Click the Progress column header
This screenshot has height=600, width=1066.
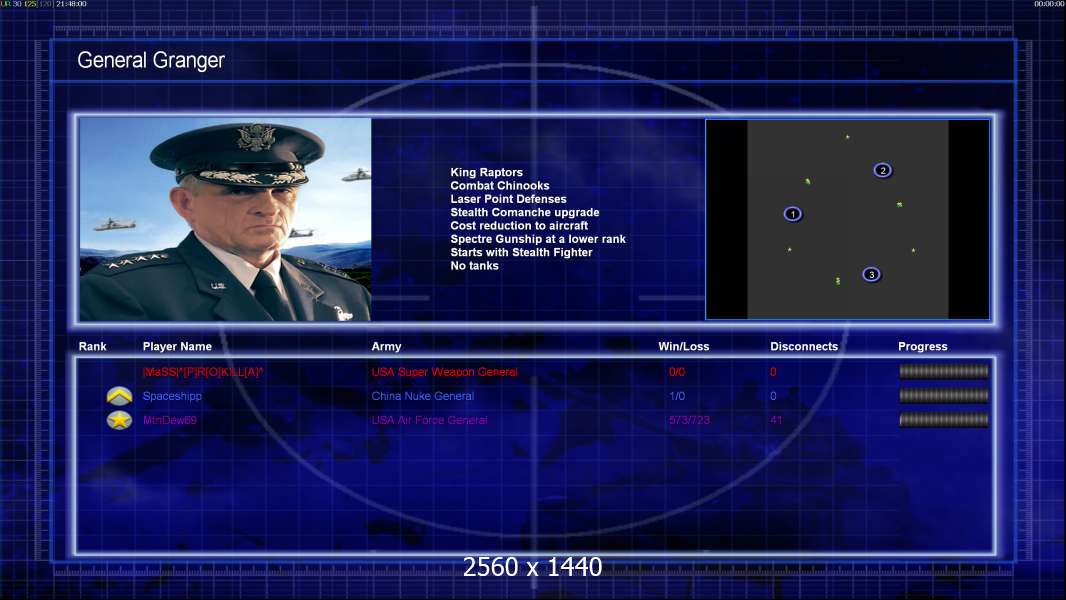(x=923, y=347)
